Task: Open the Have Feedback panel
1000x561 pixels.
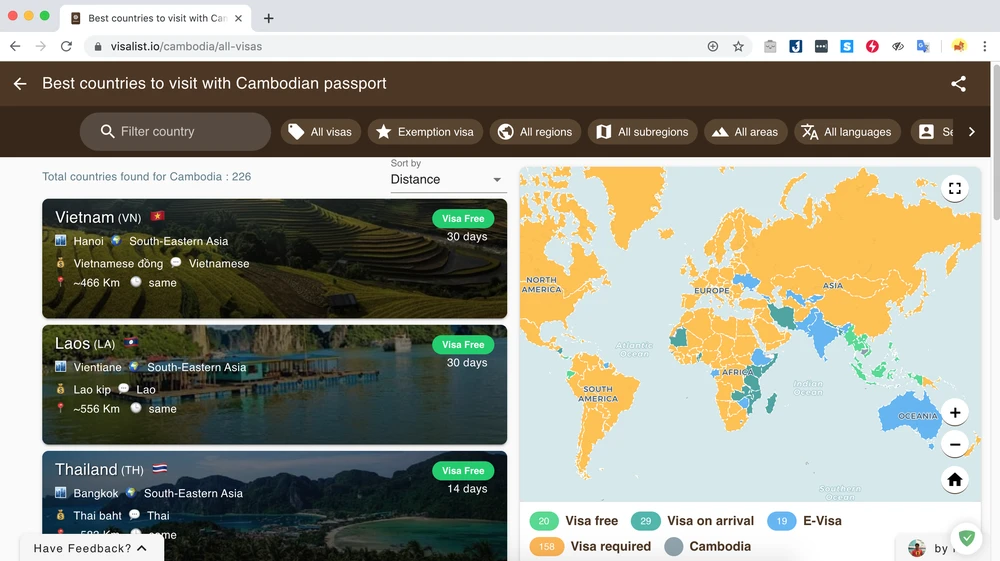Action: pyautogui.click(x=91, y=548)
